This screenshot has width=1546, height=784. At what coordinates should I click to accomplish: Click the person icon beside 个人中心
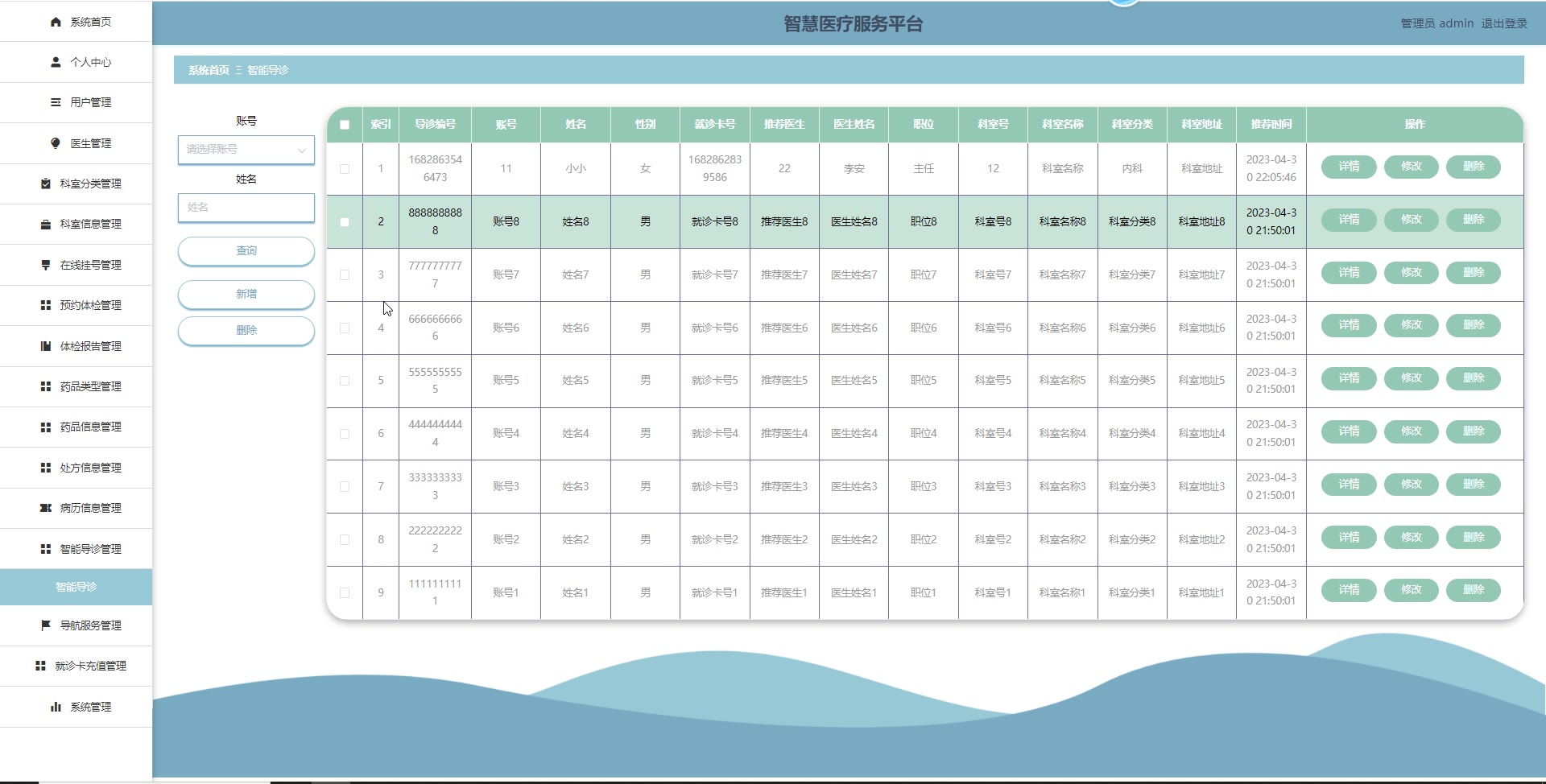coord(56,62)
